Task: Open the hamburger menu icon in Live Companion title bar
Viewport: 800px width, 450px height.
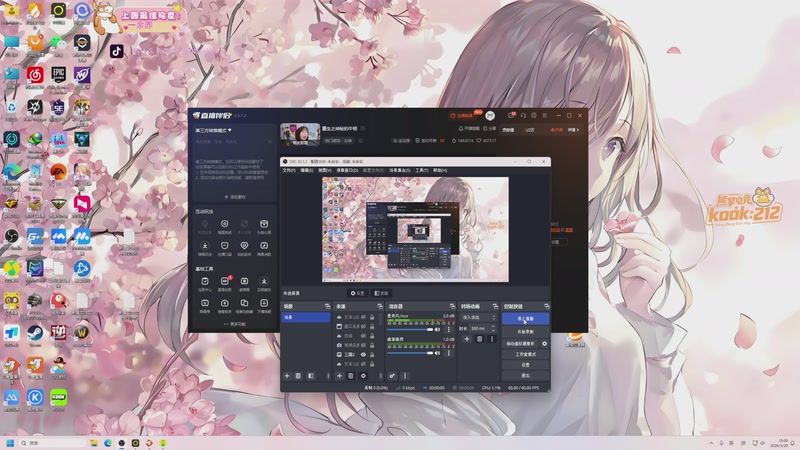Action: (x=544, y=115)
